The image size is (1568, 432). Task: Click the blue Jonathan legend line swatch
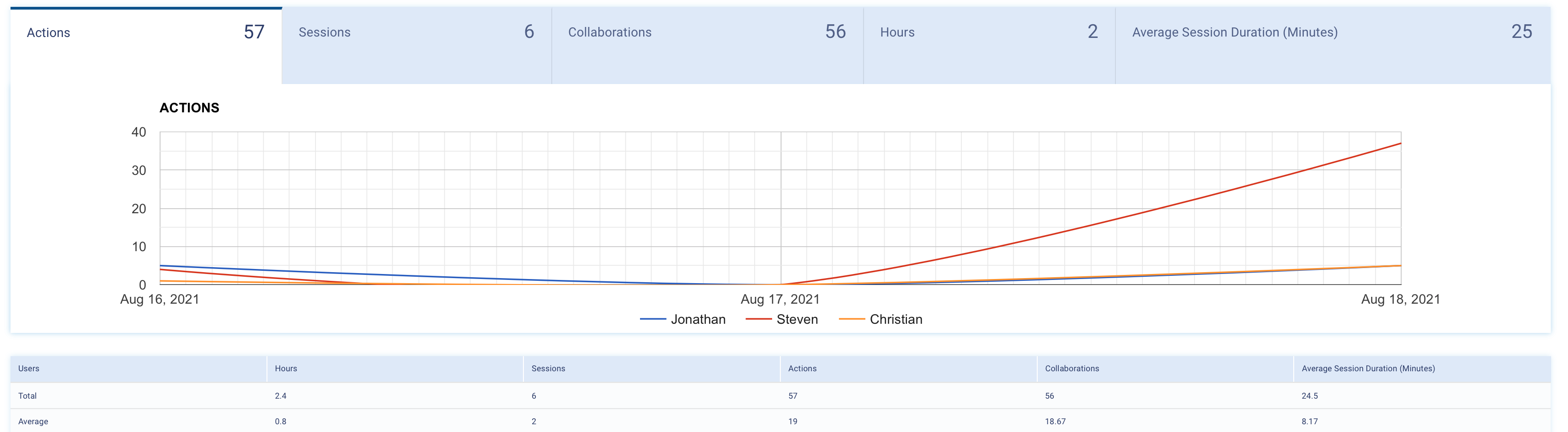click(653, 320)
